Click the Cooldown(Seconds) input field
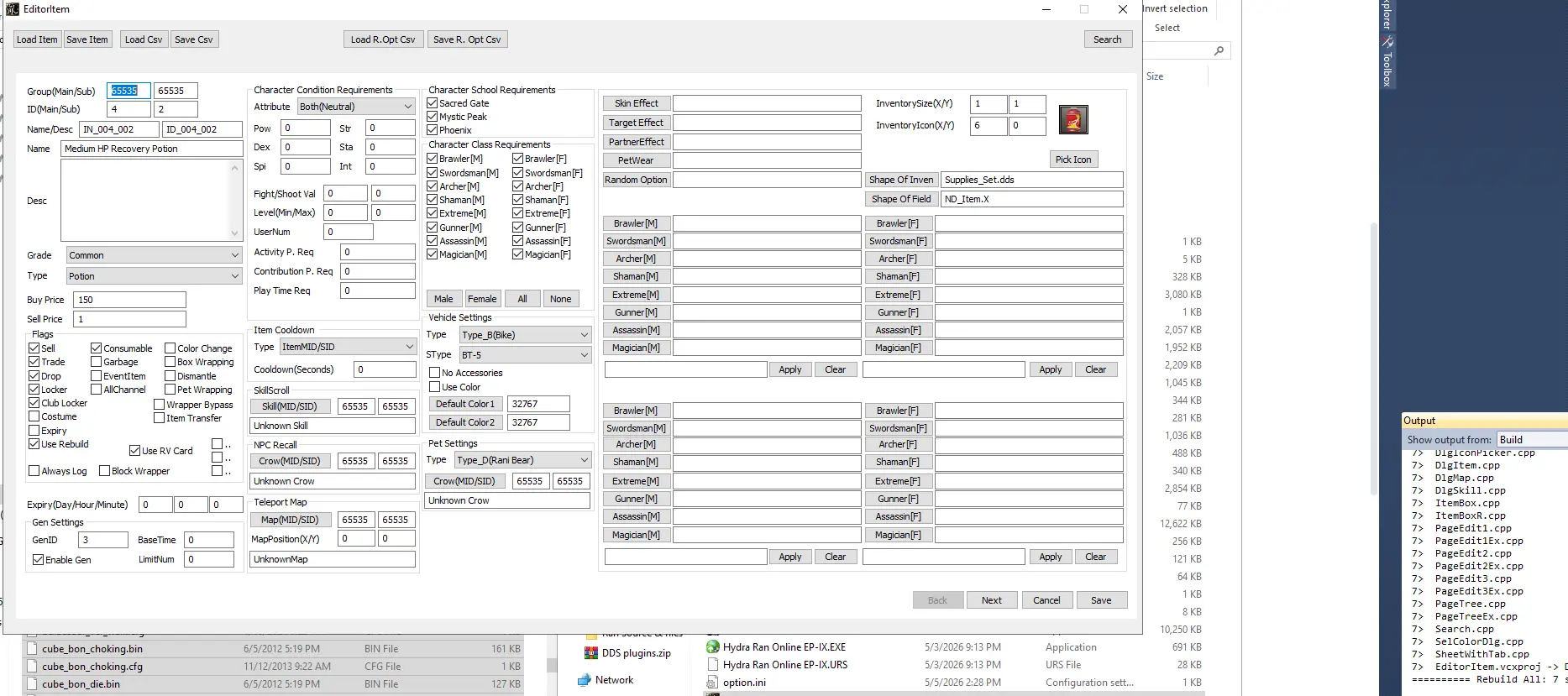The height and width of the screenshot is (696, 1568). (385, 369)
